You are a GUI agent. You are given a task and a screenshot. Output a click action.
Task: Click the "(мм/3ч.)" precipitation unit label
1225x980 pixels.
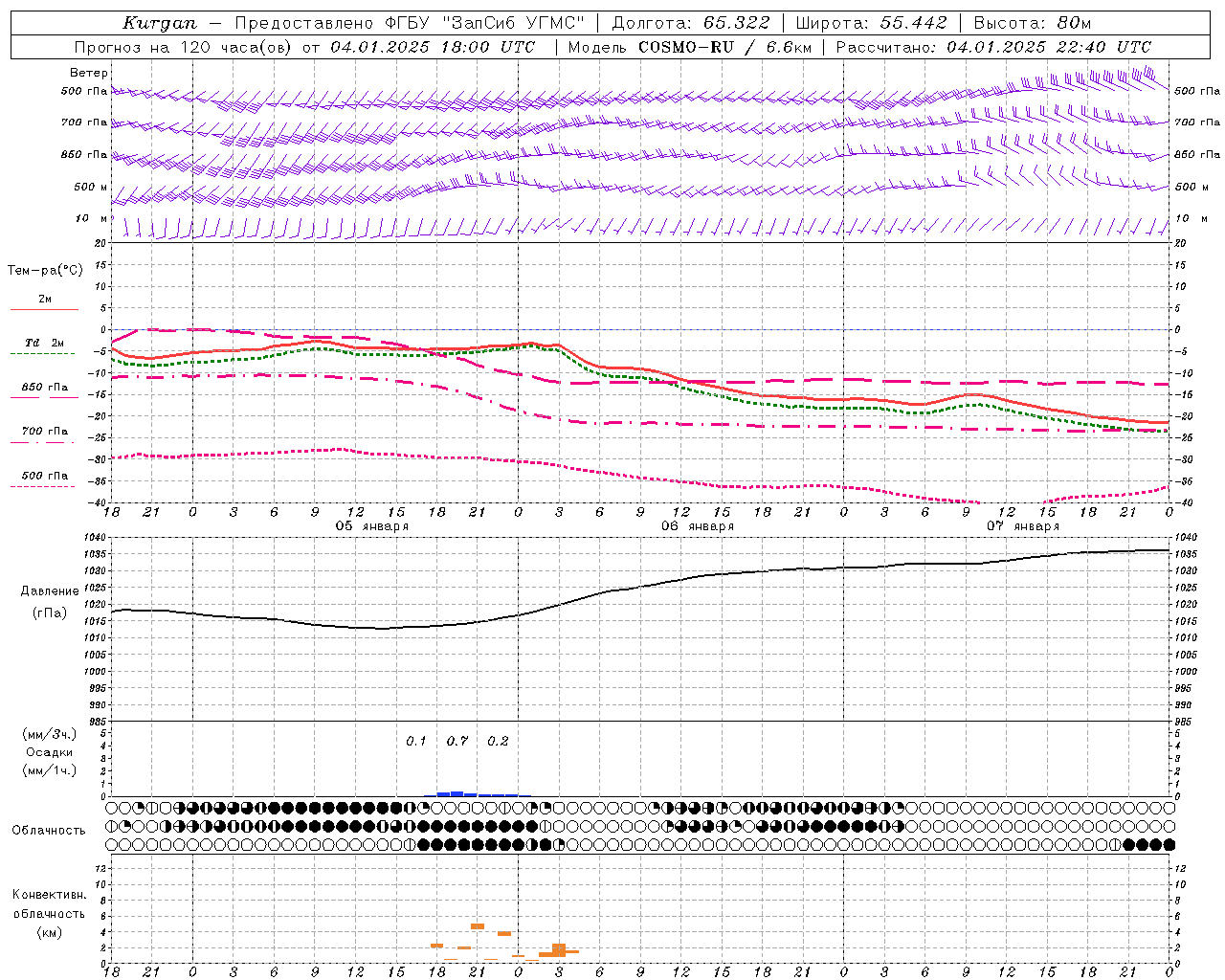[49, 734]
